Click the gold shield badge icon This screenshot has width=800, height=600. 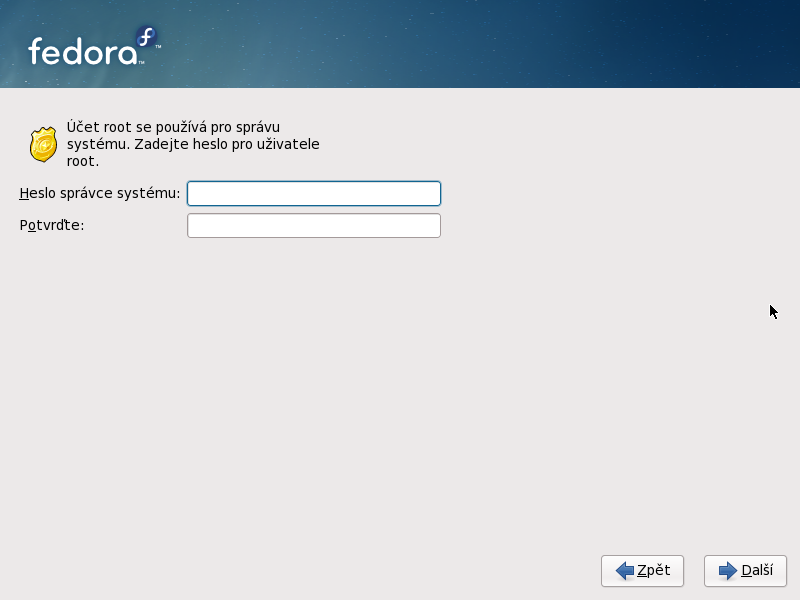pyautogui.click(x=43, y=144)
